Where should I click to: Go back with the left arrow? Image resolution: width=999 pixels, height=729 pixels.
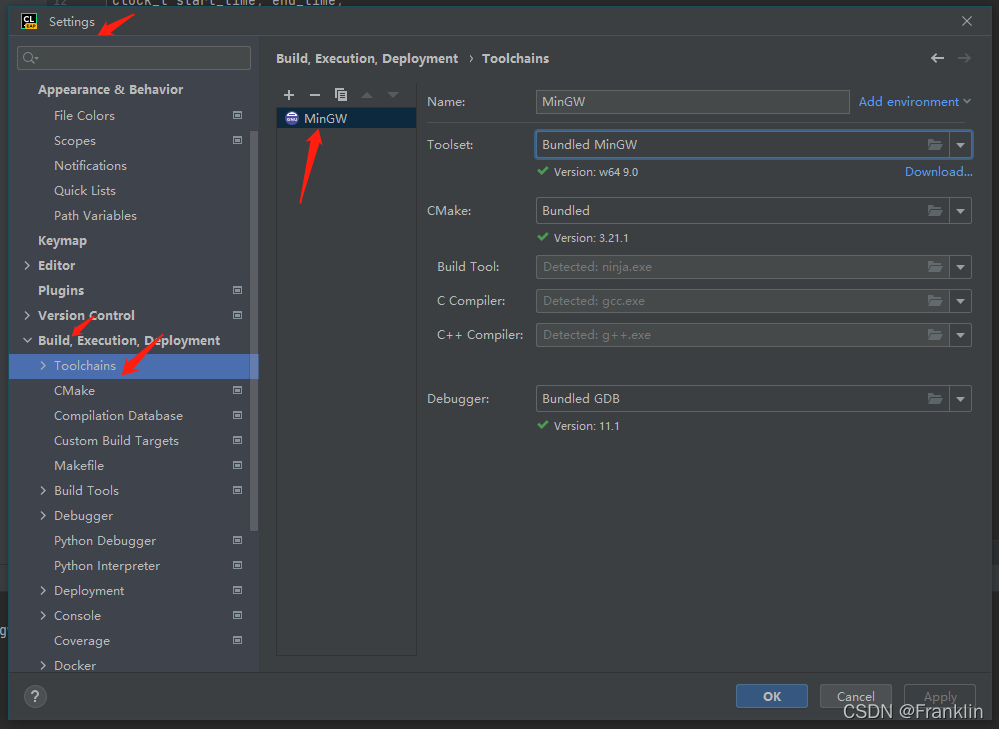(937, 58)
